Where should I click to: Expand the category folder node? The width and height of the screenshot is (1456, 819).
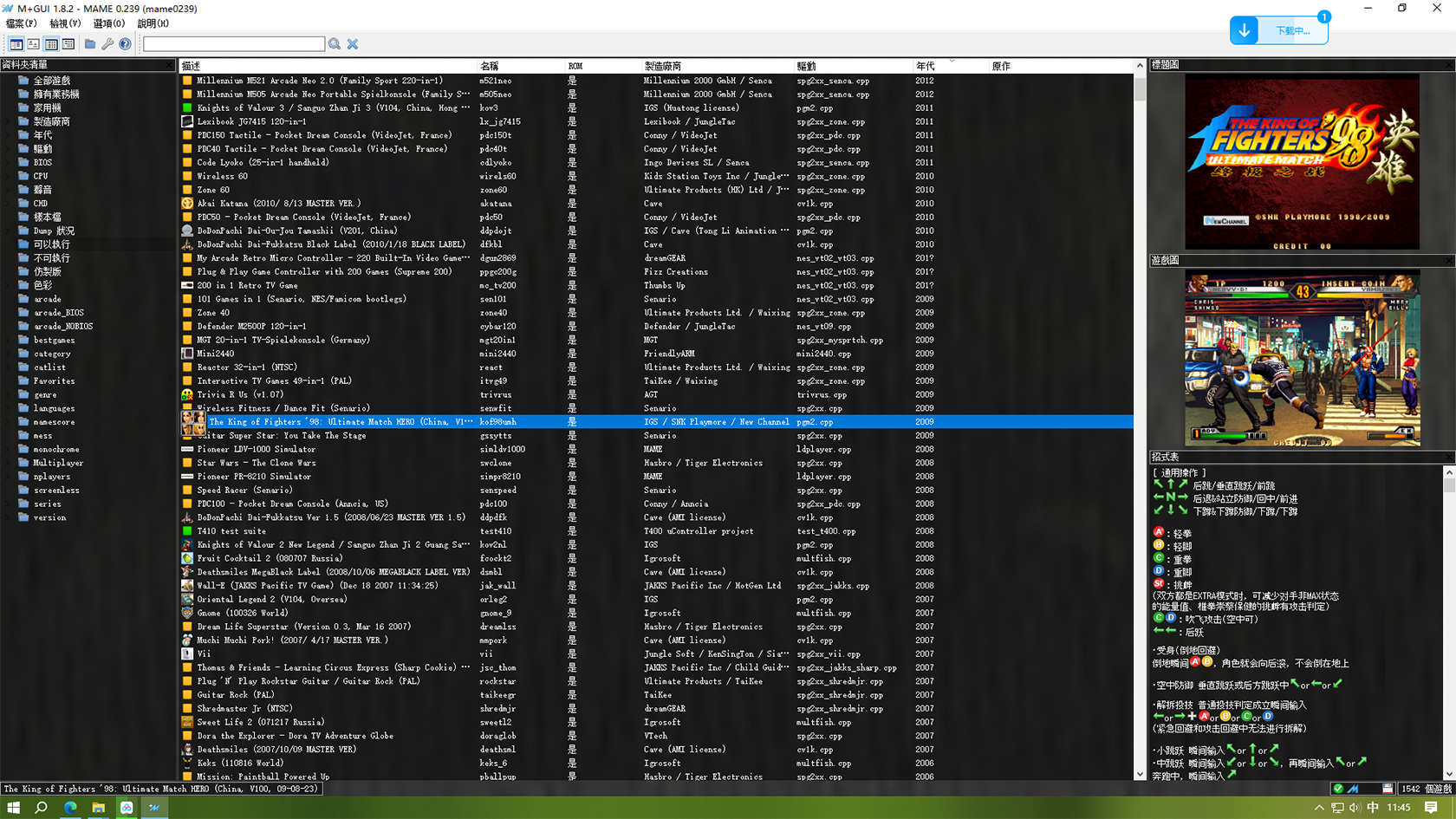tap(9, 354)
